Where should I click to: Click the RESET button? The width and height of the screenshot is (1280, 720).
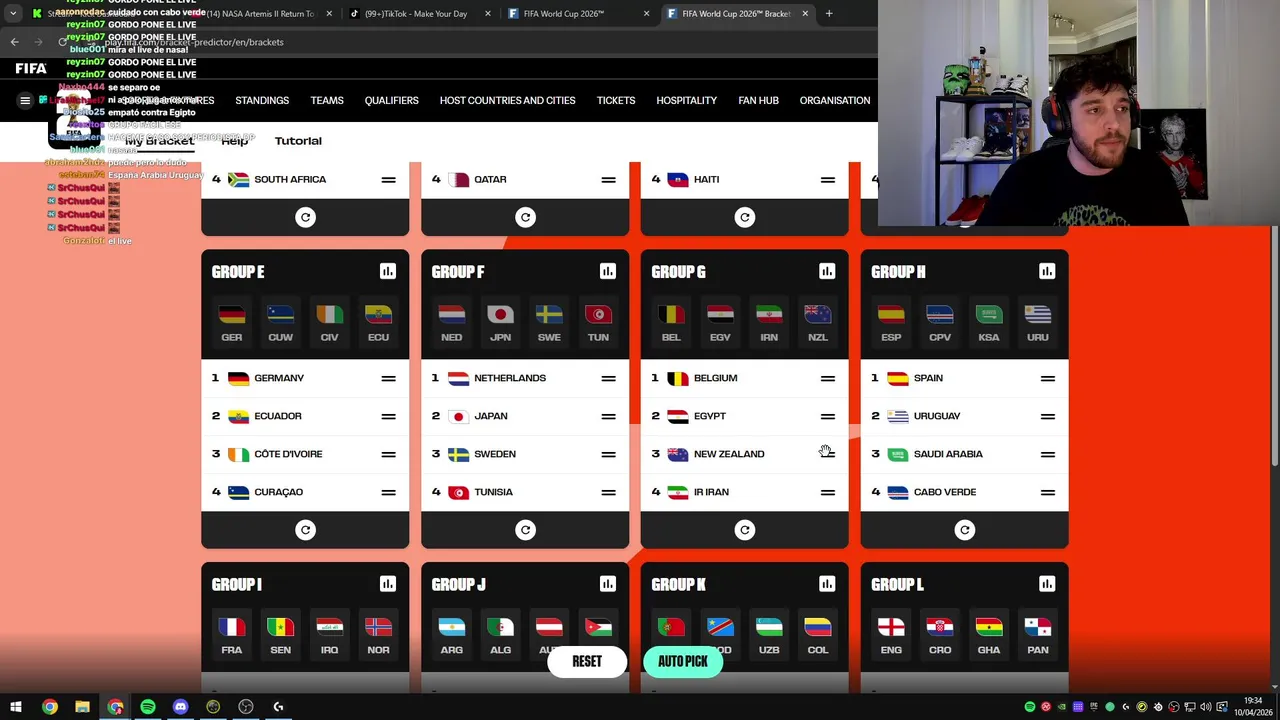coord(587,661)
